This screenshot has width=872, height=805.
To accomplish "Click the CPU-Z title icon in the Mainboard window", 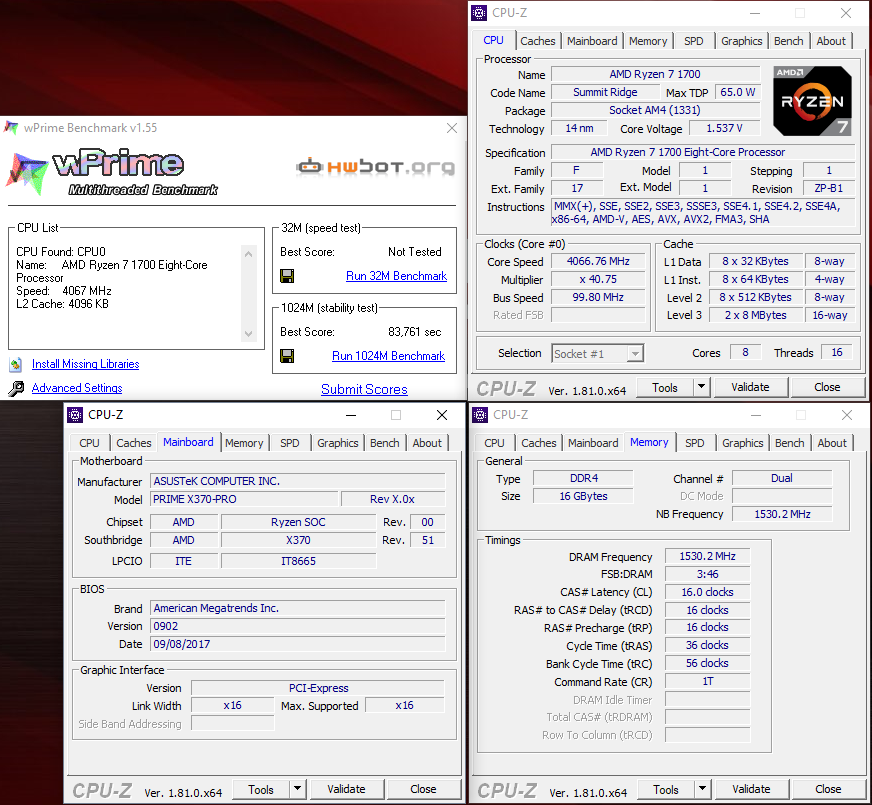I will pos(75,415).
